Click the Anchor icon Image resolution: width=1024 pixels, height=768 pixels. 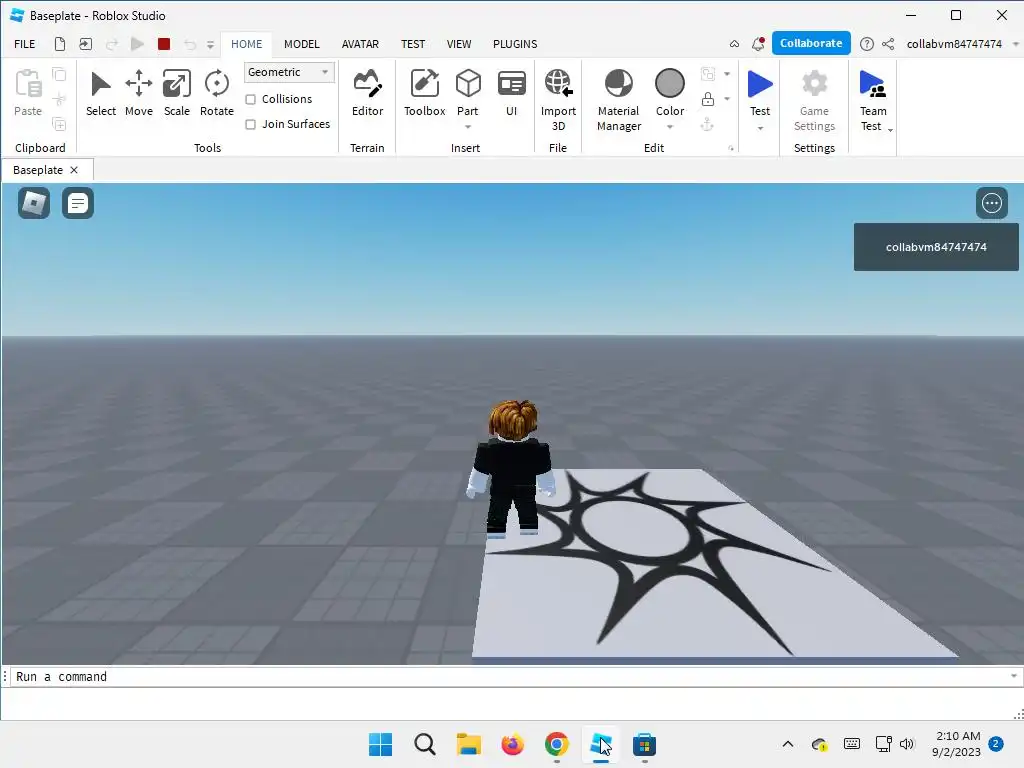coord(707,124)
